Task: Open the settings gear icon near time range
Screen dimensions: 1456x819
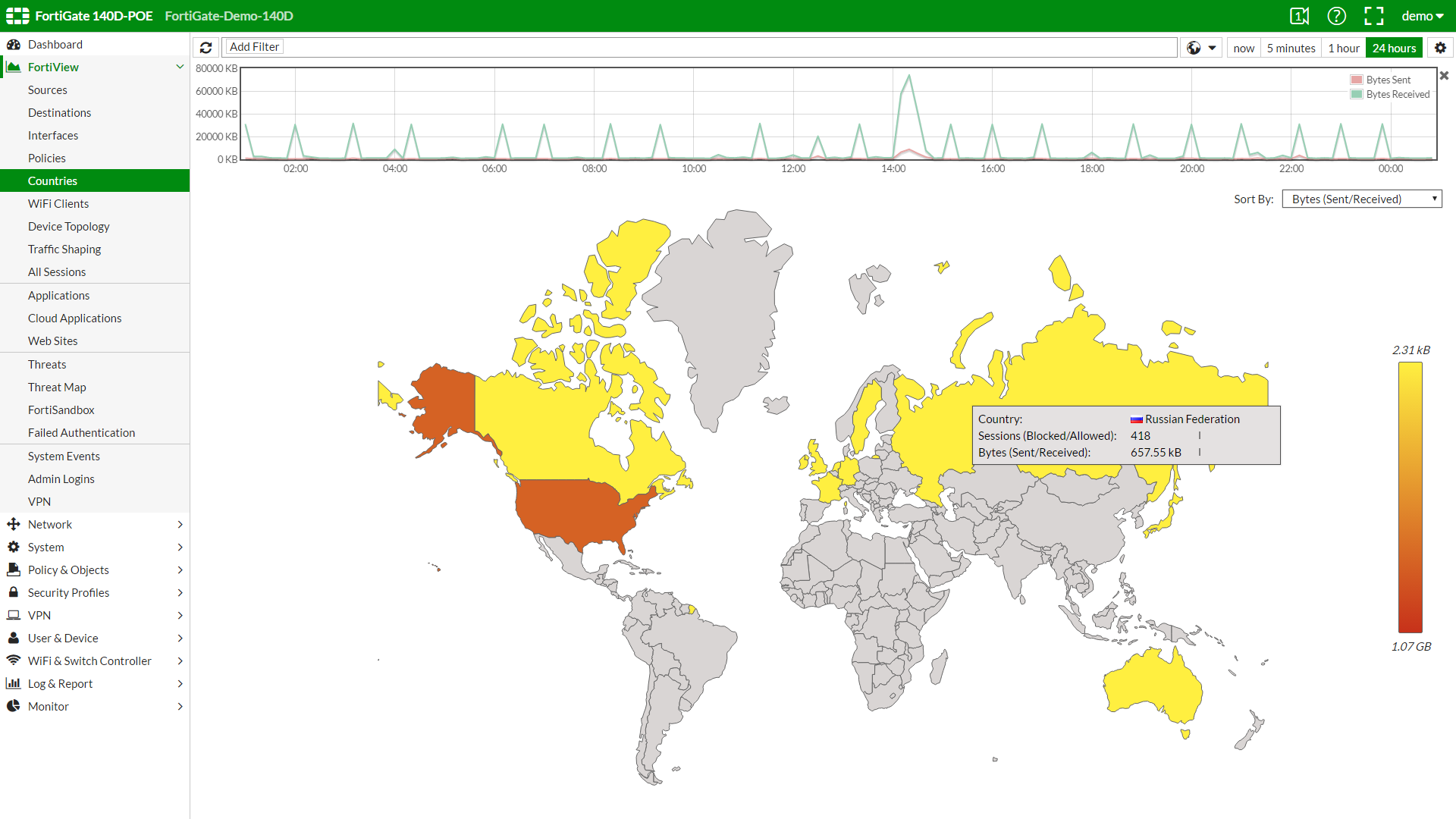Action: 1440,48
